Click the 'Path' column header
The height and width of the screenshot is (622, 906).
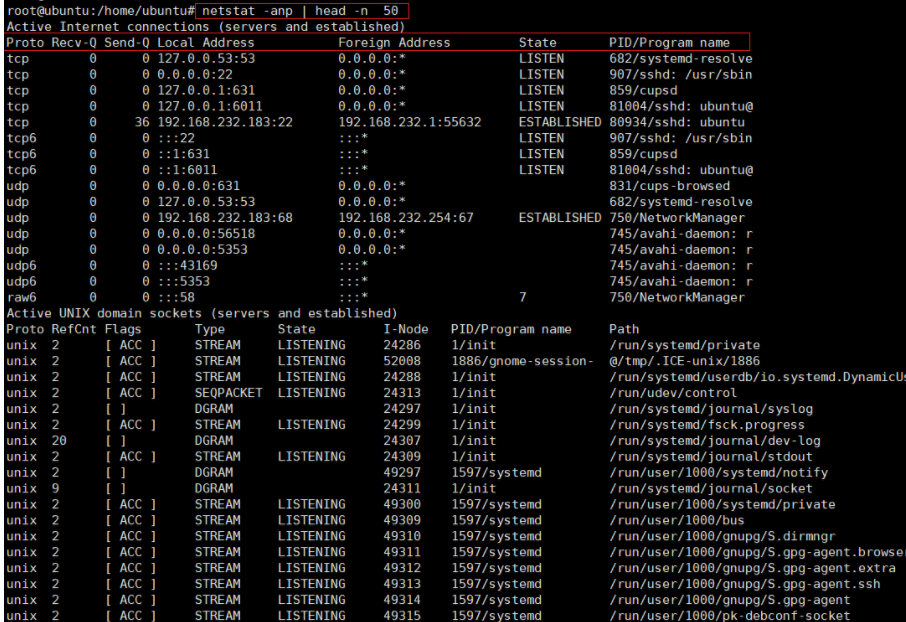[624, 329]
